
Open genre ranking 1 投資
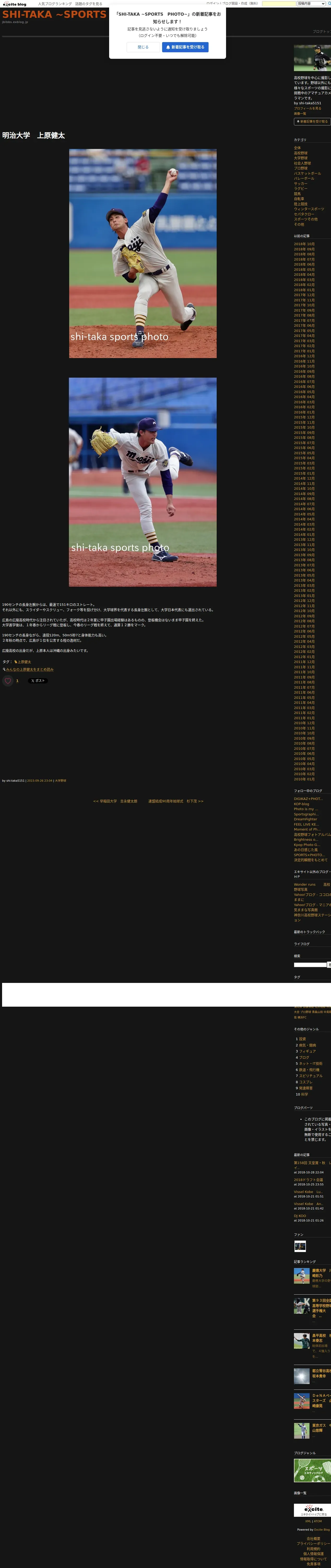[302, 1039]
